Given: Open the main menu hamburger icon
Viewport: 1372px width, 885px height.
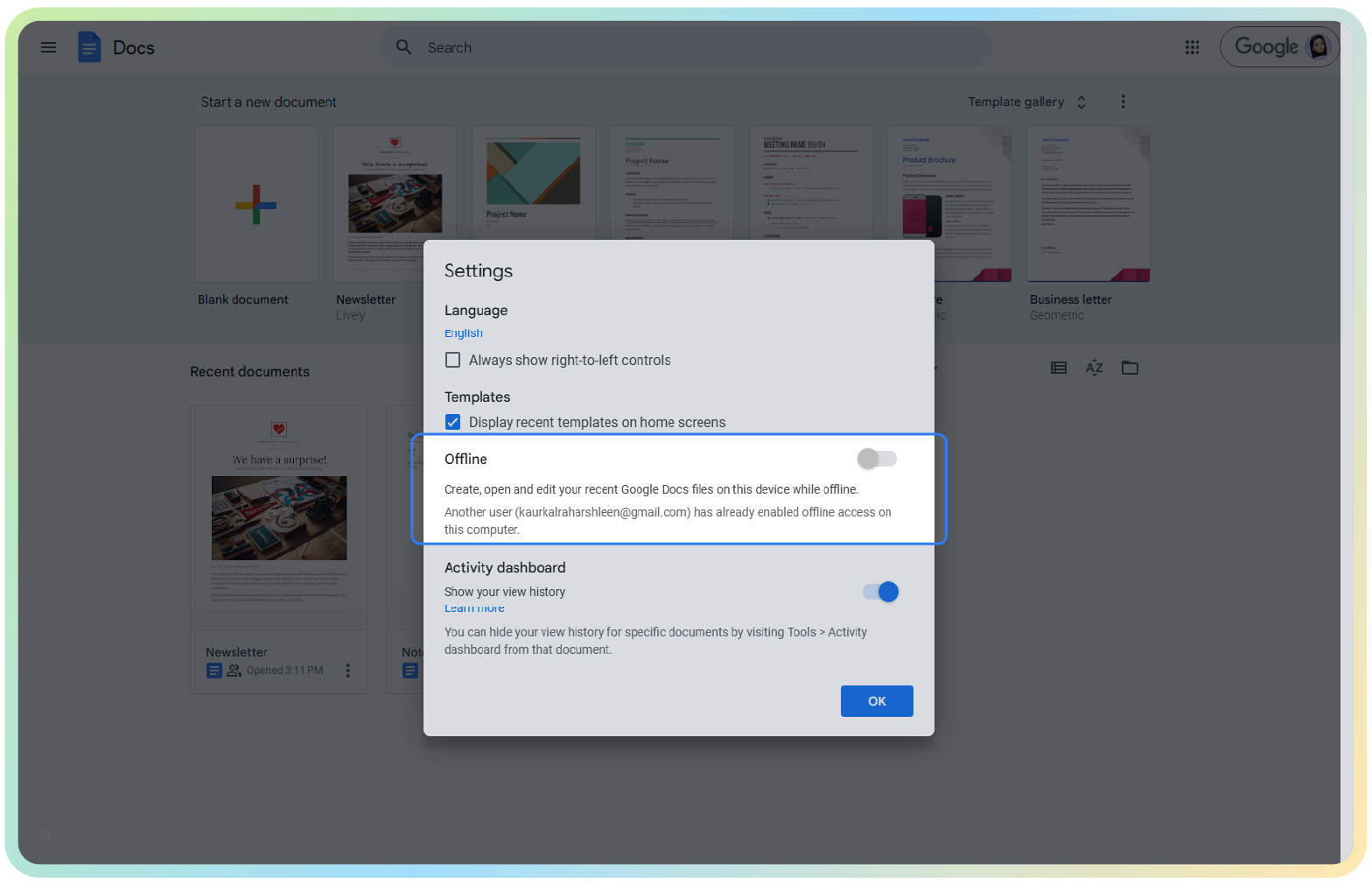Looking at the screenshot, I should click(x=48, y=47).
